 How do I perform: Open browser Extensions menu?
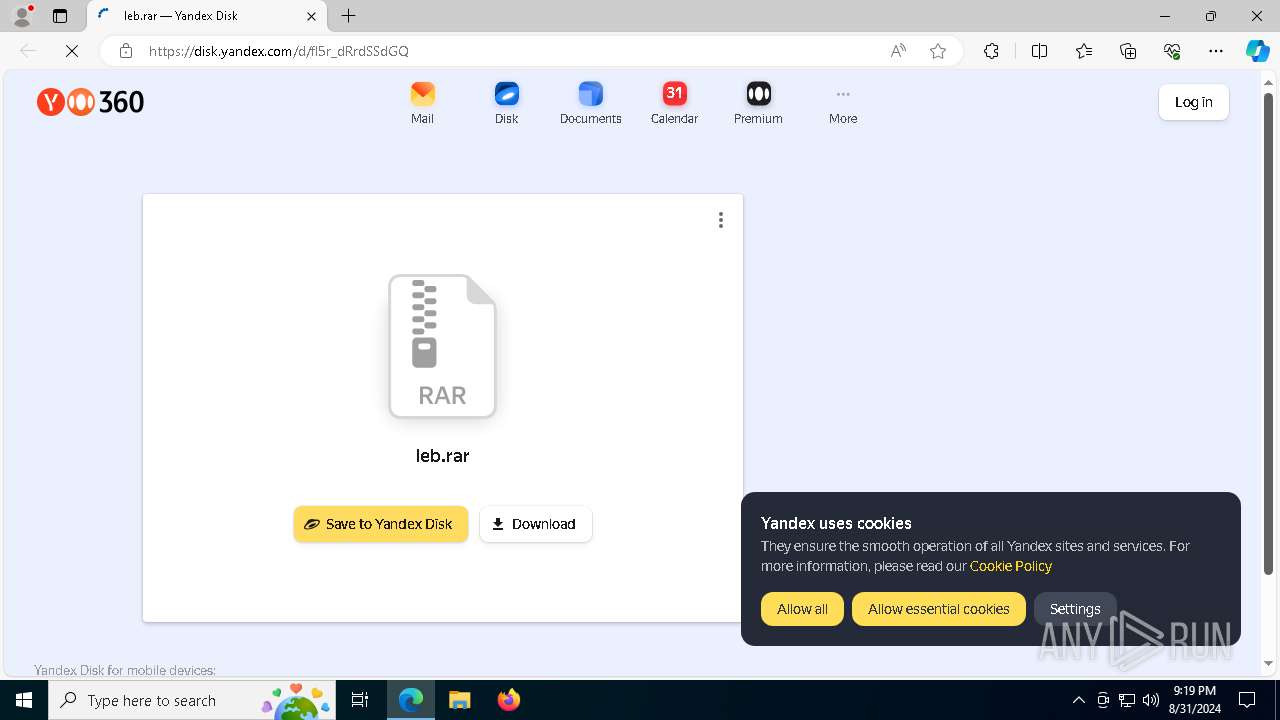tap(991, 51)
